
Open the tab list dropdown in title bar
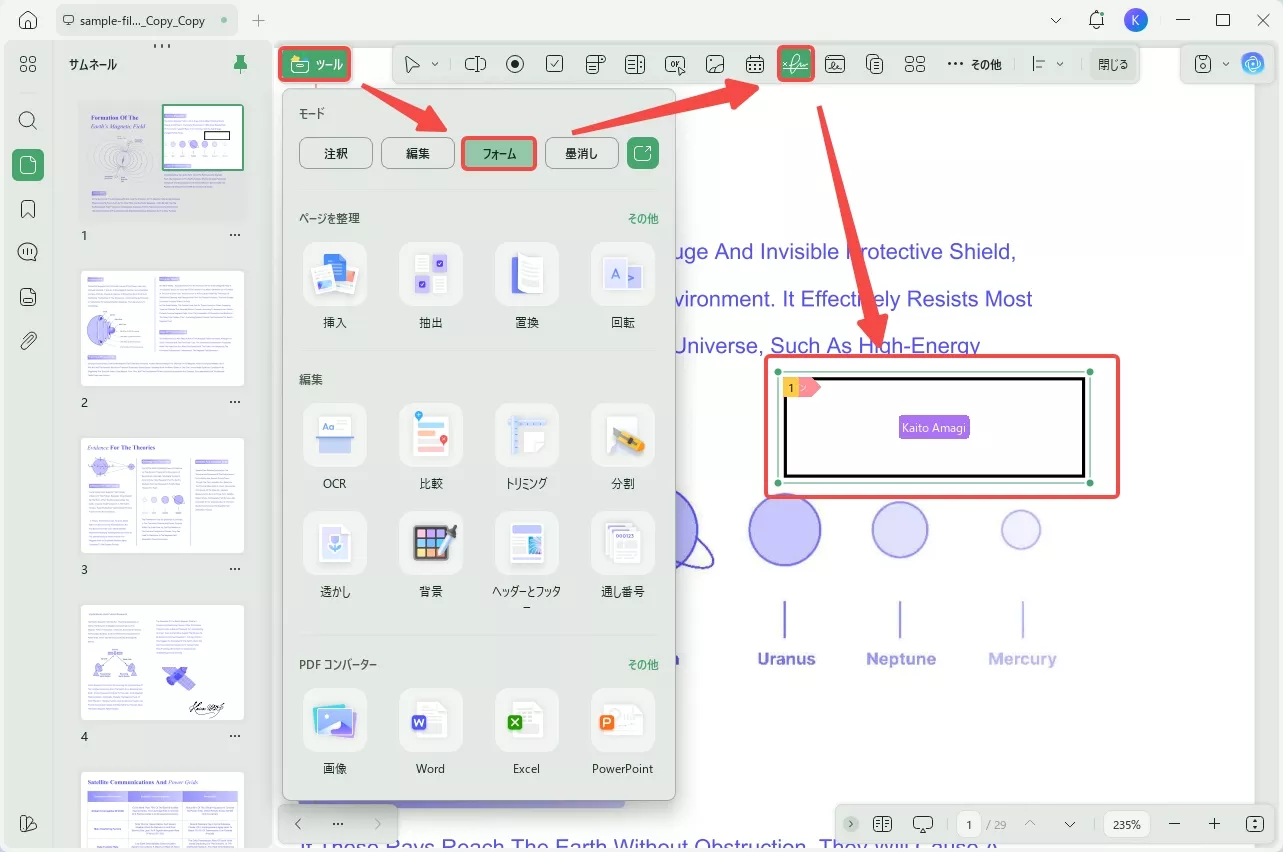(x=1057, y=20)
